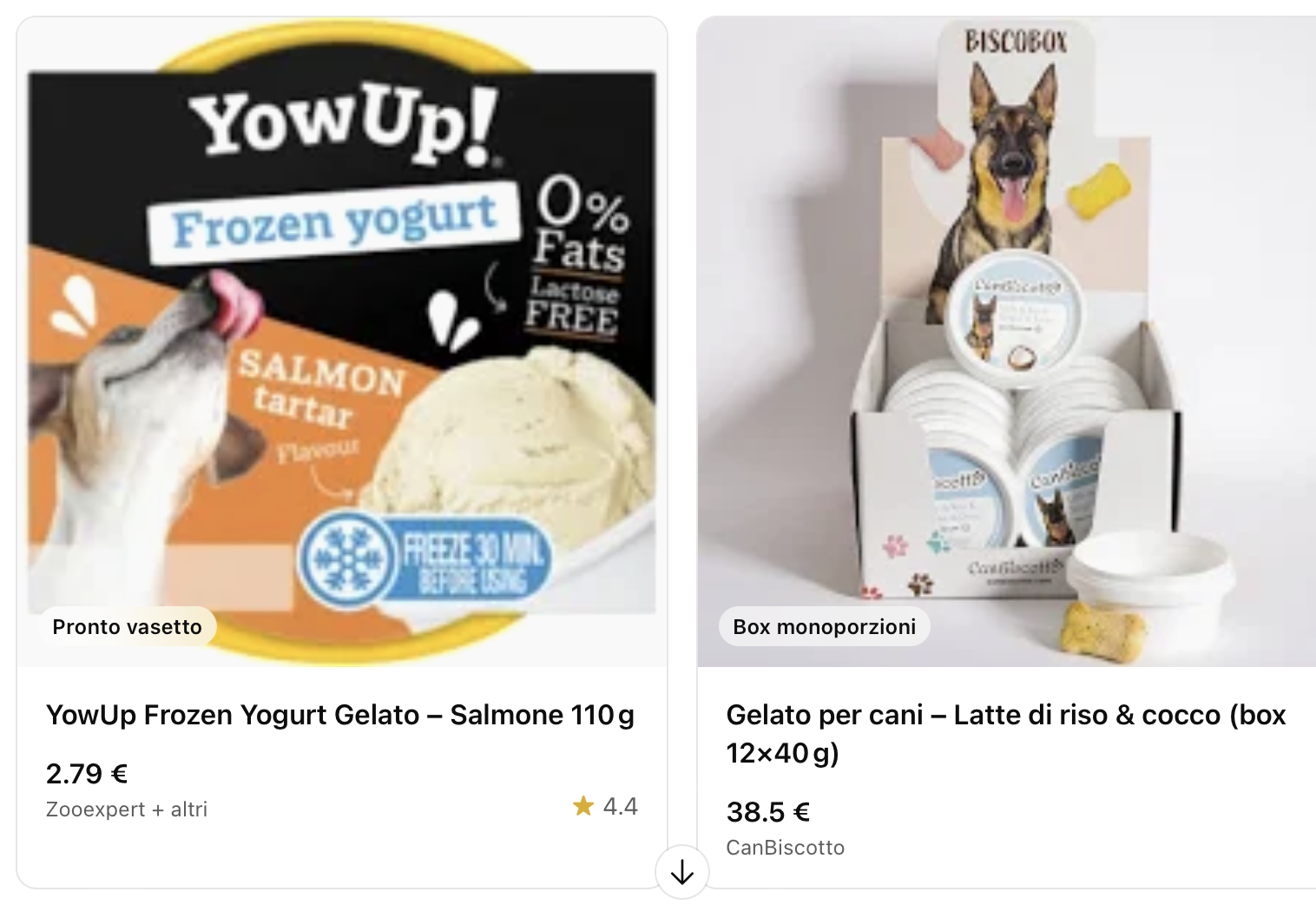Viewport: 1316px width, 905px height.
Task: Click the 'Box monoporzioni' badge
Action: click(x=825, y=627)
